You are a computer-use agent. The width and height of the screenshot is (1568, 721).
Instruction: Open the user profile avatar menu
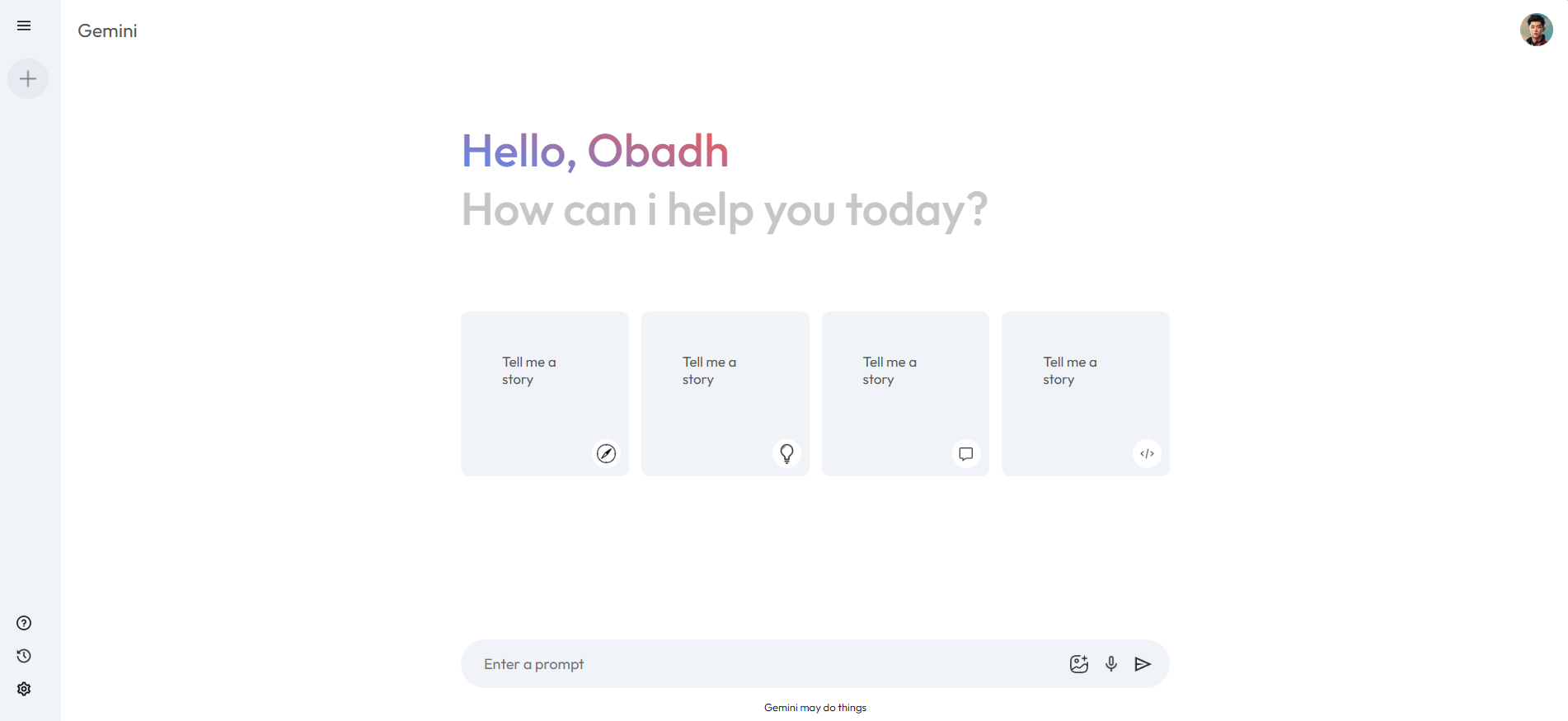pyautogui.click(x=1536, y=30)
